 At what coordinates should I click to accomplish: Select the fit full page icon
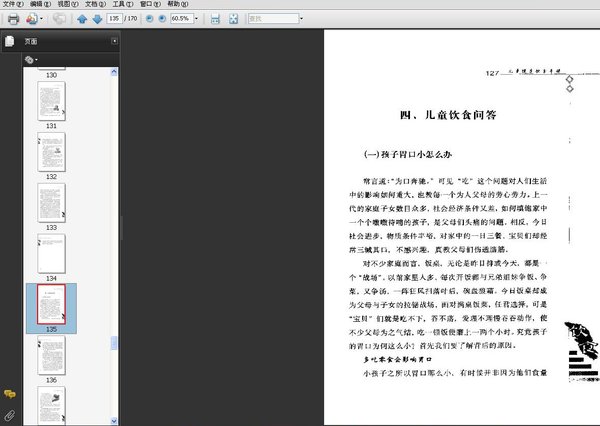[x=233, y=19]
